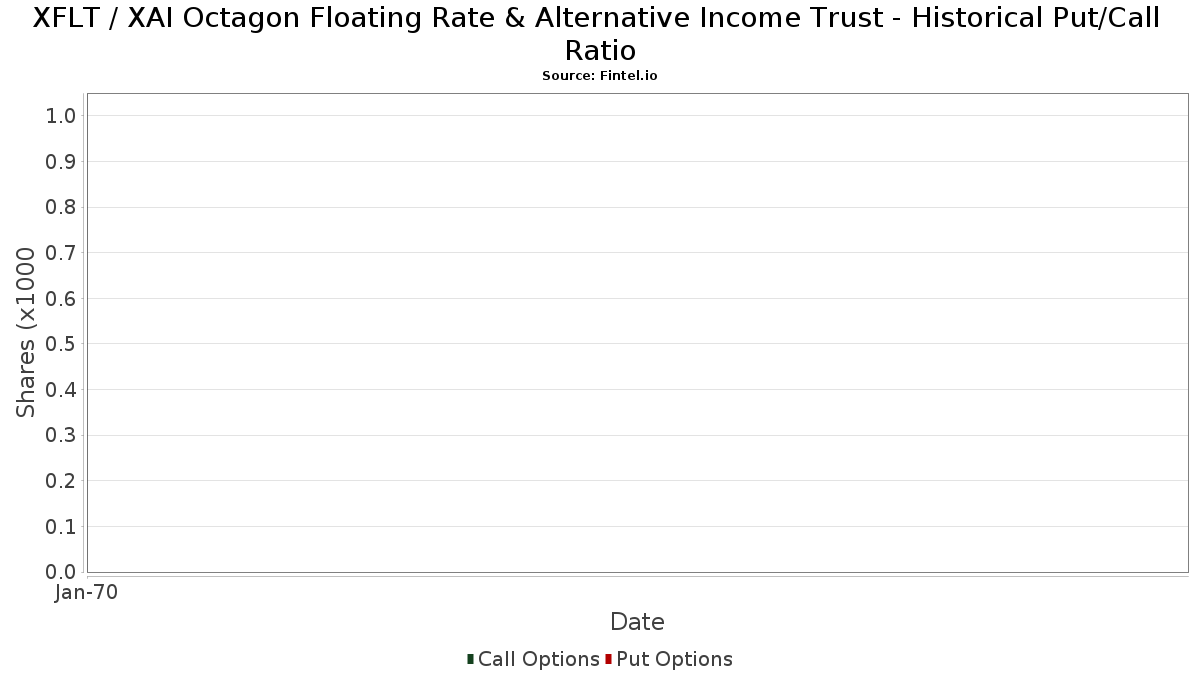1200x675 pixels.
Task: Toggle the Put Options legend label
Action: (675, 659)
